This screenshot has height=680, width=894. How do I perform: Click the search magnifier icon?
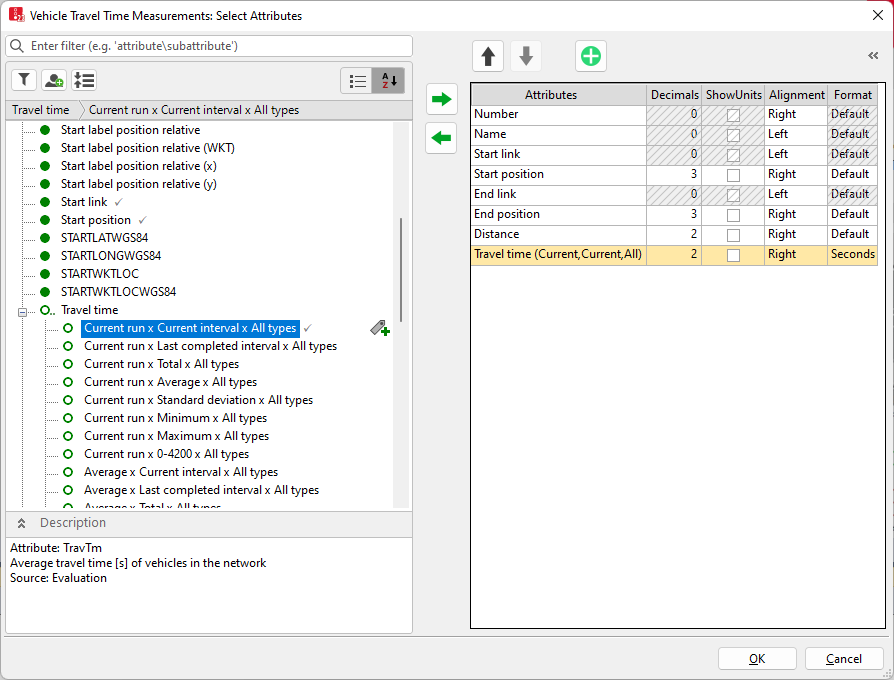pos(17,46)
